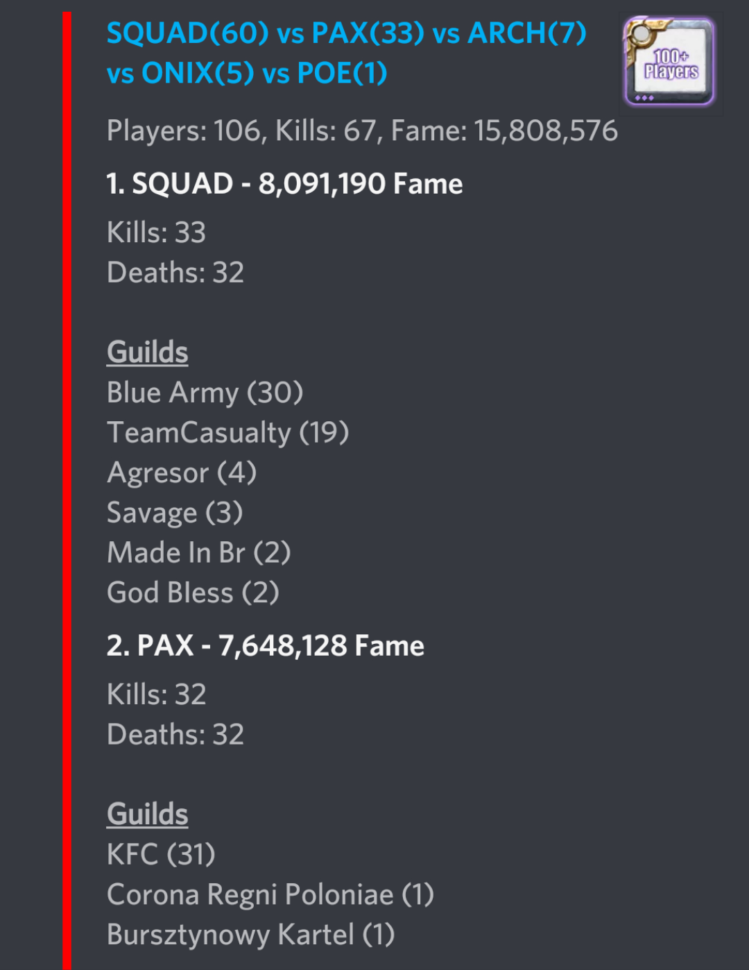The width and height of the screenshot is (749, 970).
Task: Click the Players, Kills, Fame summary line
Action: click(x=362, y=131)
